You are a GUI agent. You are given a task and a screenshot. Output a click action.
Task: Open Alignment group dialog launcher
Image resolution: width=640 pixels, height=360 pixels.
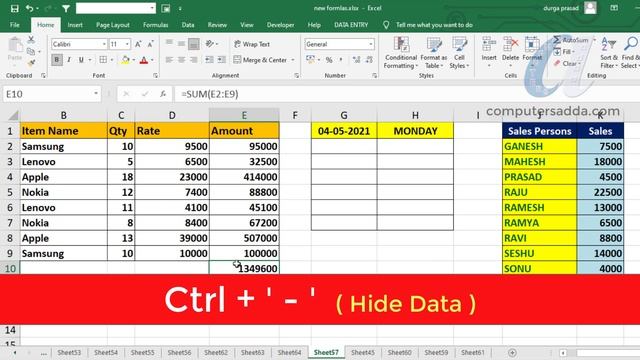[297, 76]
